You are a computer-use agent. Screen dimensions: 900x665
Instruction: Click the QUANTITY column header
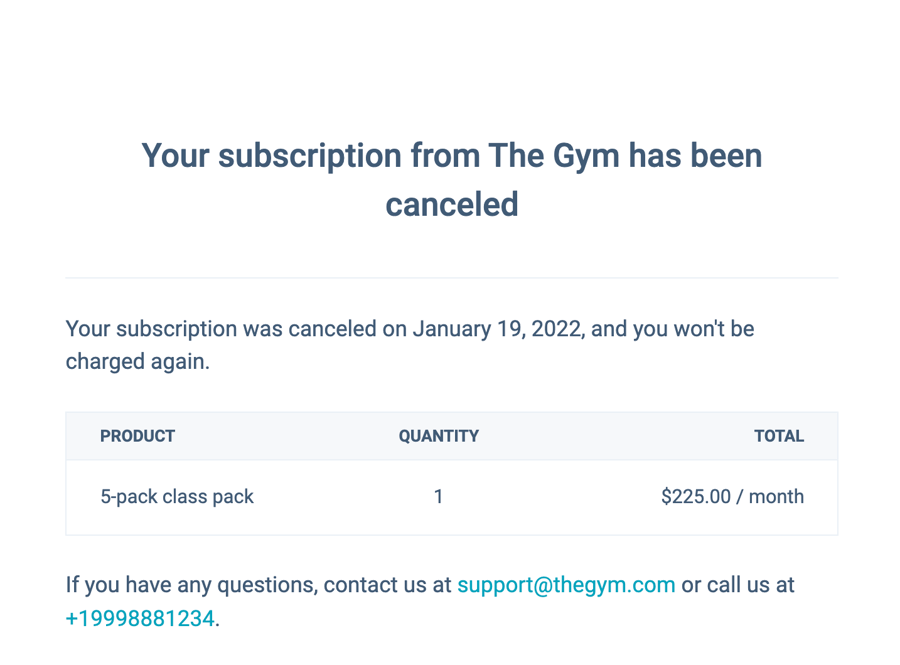[438, 436]
